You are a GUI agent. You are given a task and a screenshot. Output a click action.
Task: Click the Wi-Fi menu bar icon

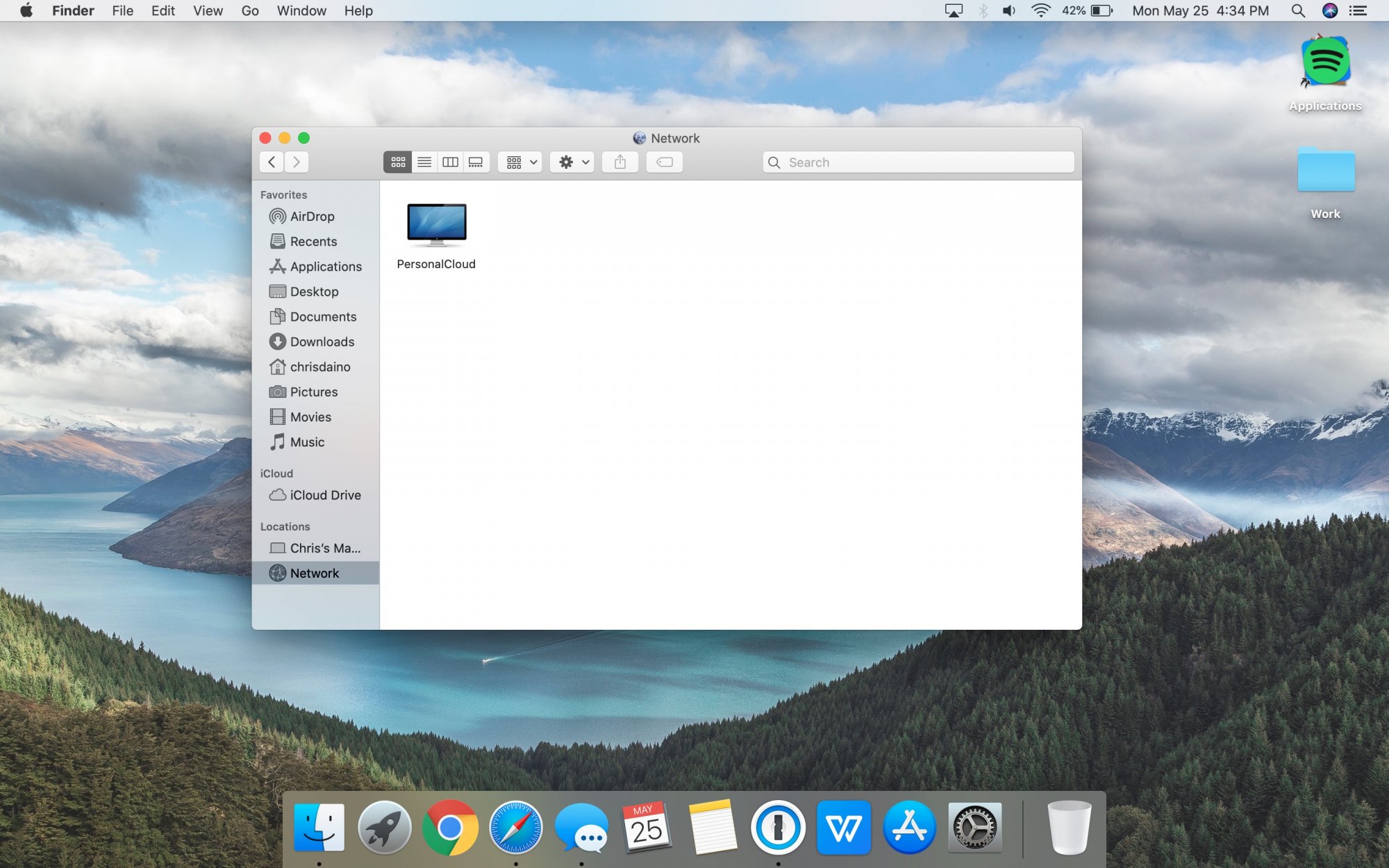1040,10
